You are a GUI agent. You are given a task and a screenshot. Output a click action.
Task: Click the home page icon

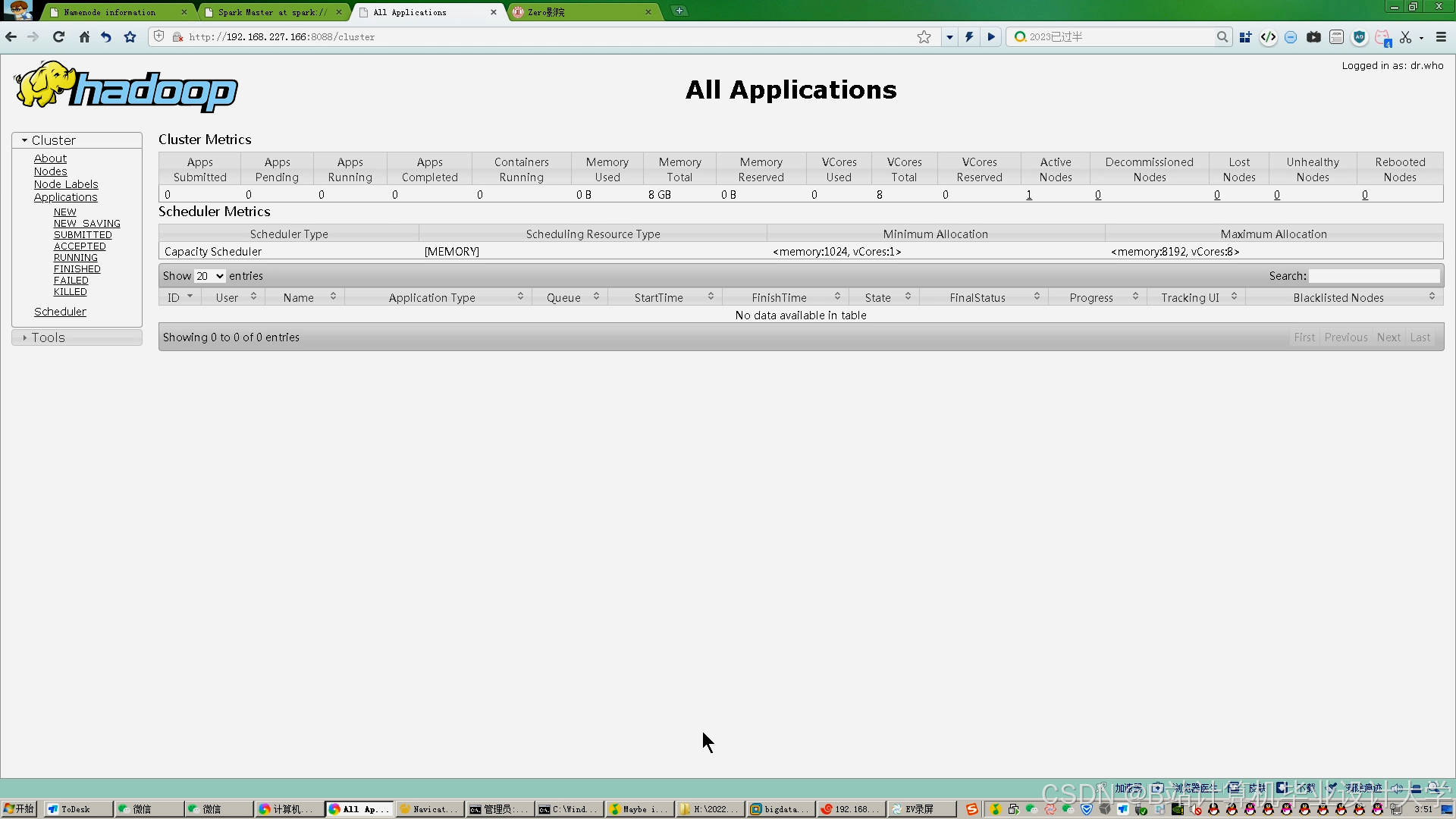coord(84,36)
